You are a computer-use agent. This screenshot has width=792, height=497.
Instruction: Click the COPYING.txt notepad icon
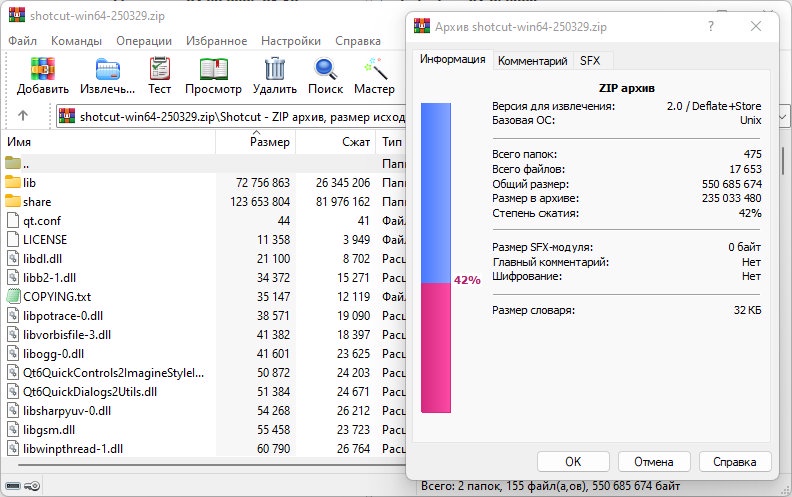point(13,296)
